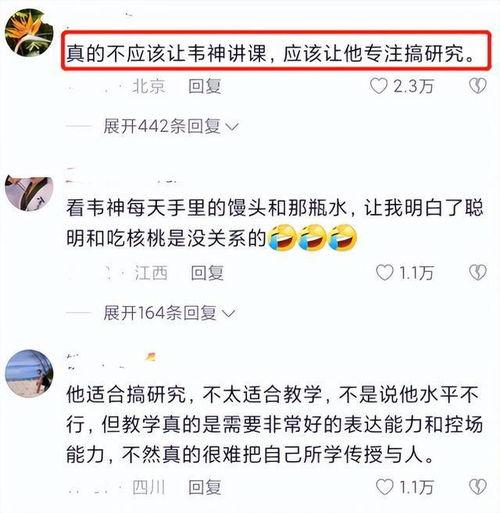Reply to the Sichuan comment

205,487
